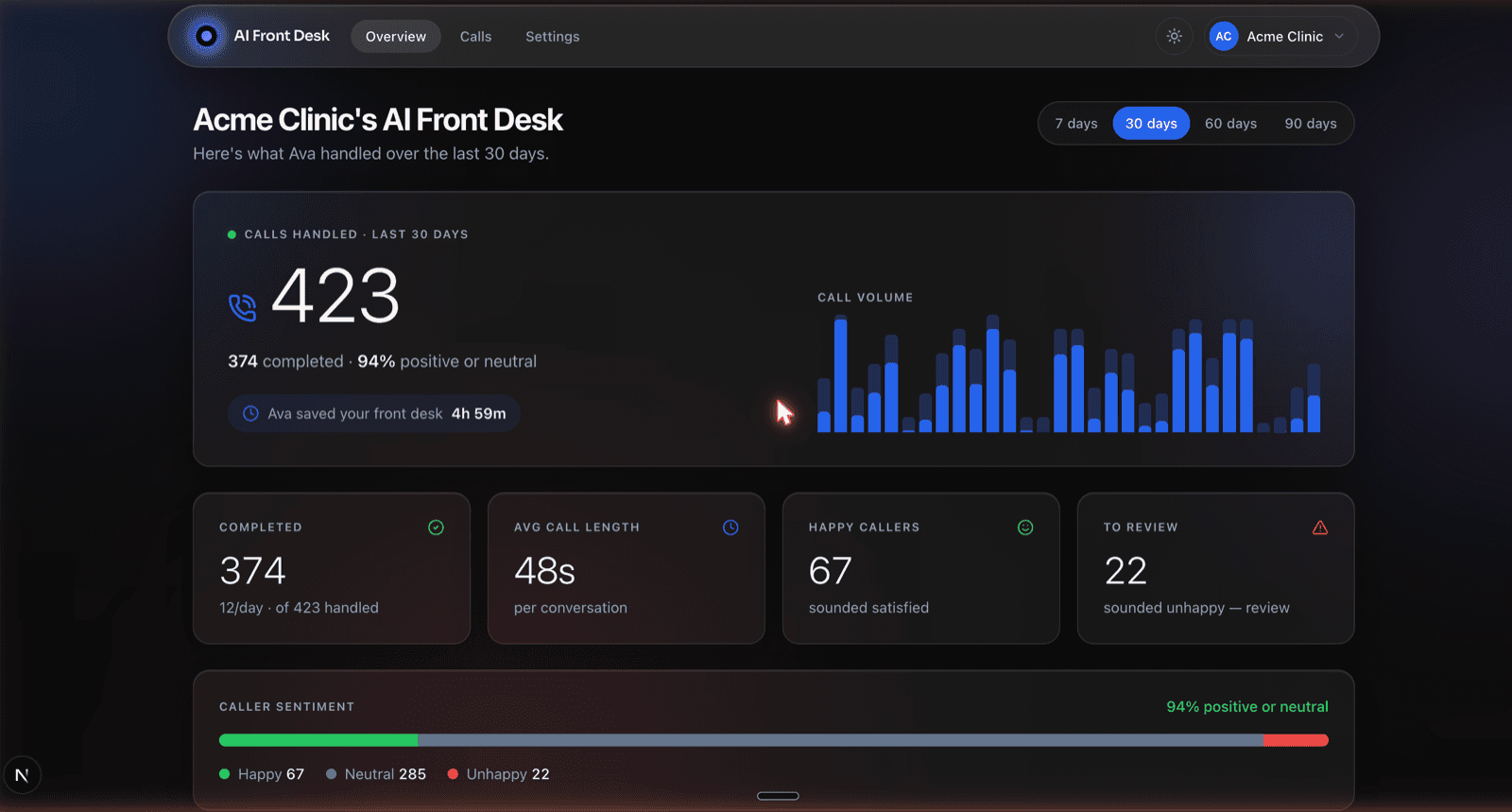This screenshot has width=1512, height=812.
Task: Click the AC avatar circle
Action: click(1224, 36)
